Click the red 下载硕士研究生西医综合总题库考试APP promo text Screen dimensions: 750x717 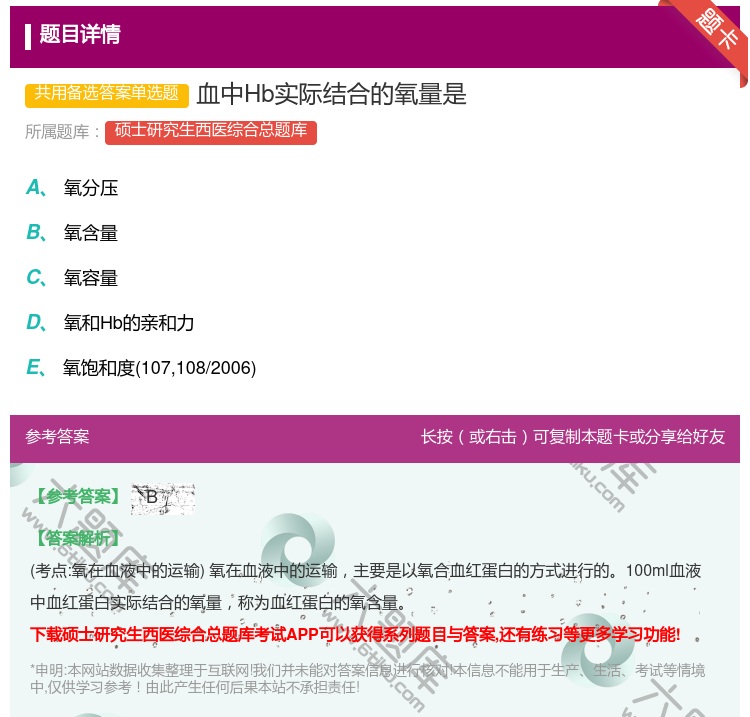(x=355, y=634)
